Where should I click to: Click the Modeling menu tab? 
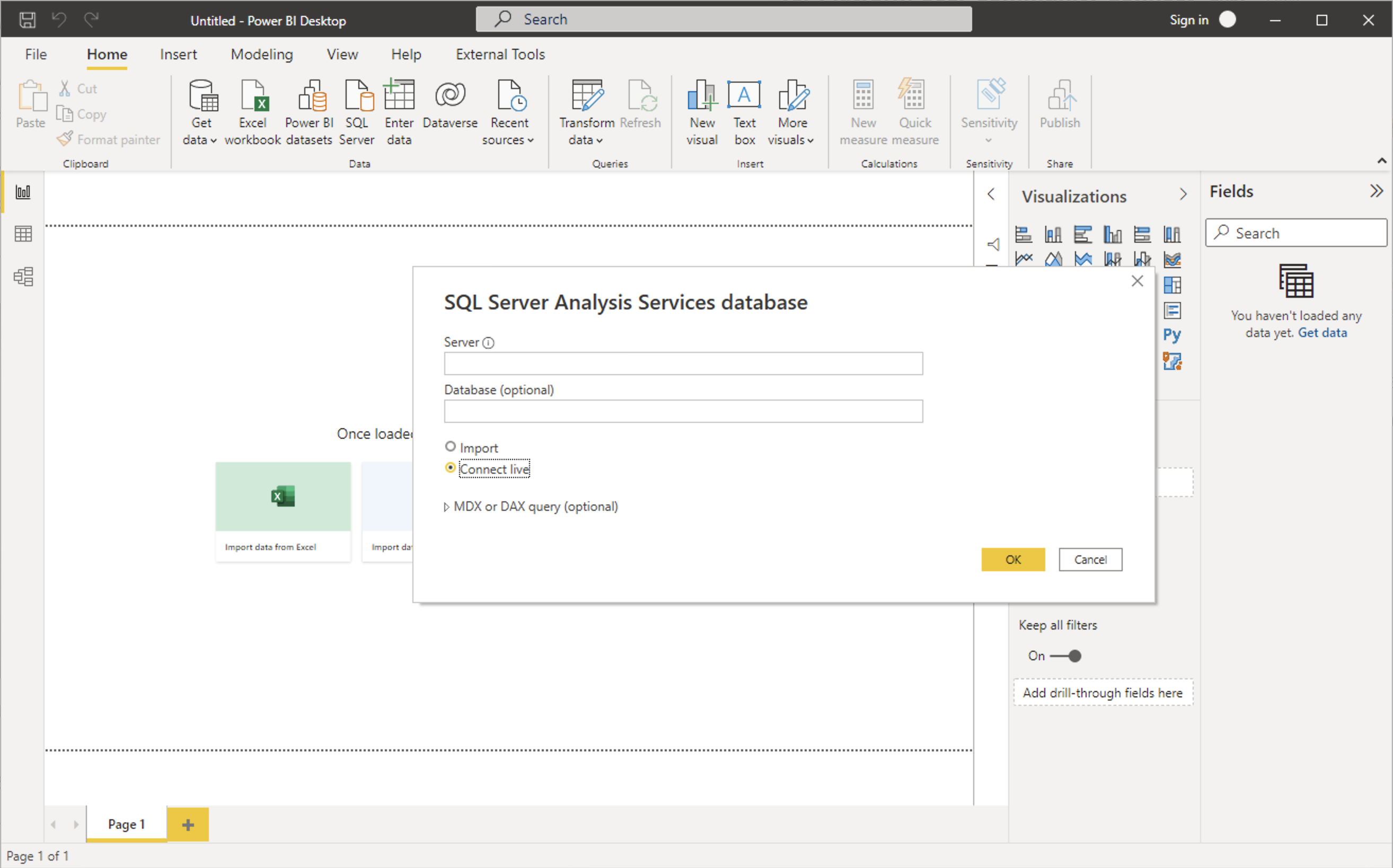260,54
